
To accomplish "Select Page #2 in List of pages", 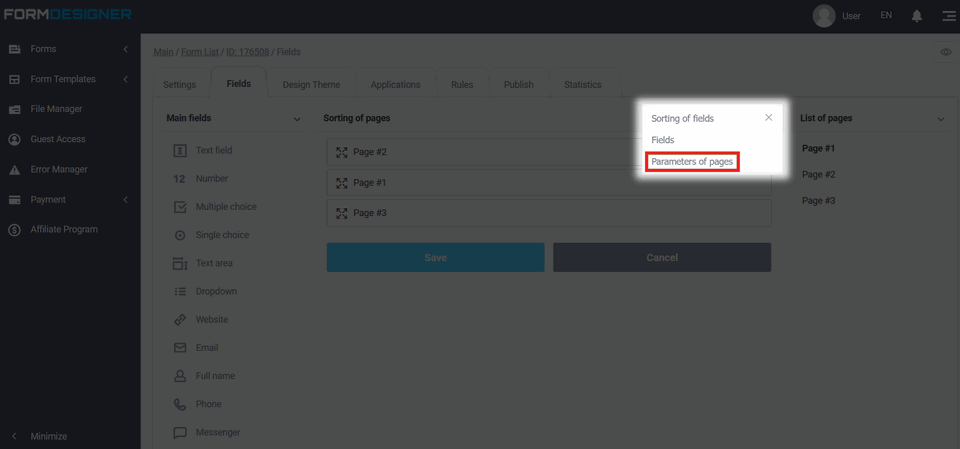I will [x=818, y=175].
